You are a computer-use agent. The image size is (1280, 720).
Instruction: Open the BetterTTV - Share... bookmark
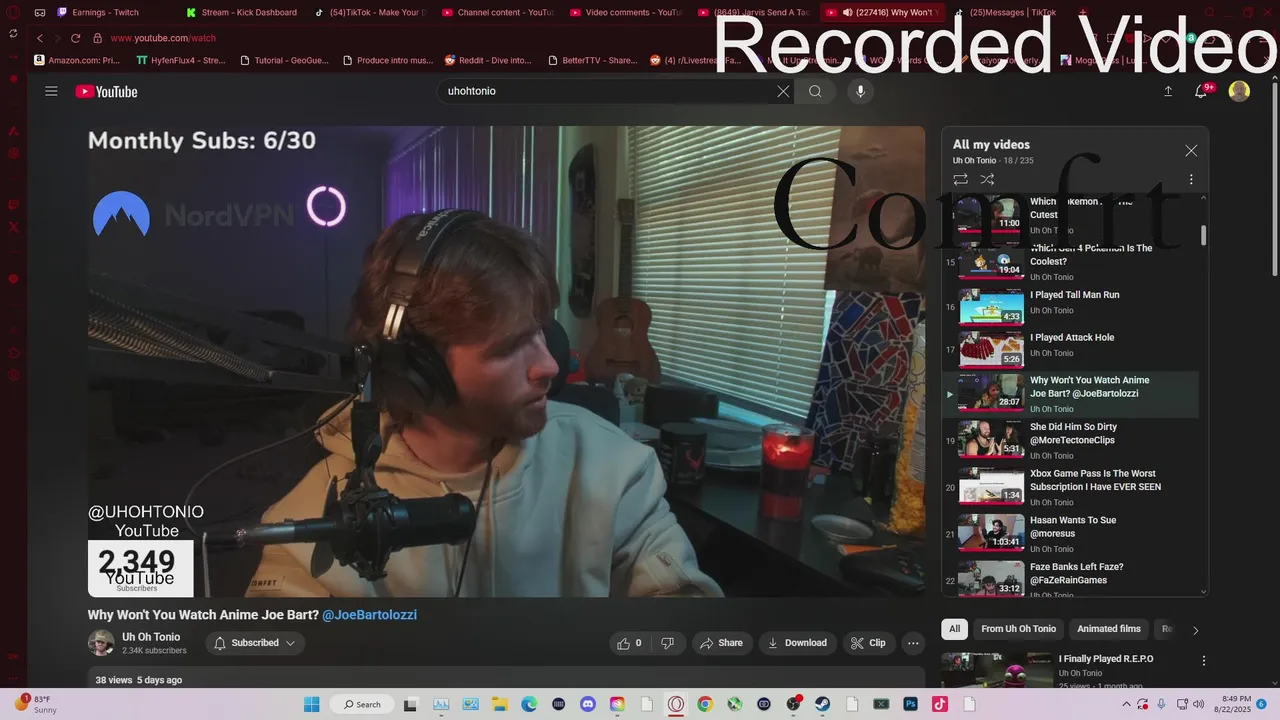(592, 60)
